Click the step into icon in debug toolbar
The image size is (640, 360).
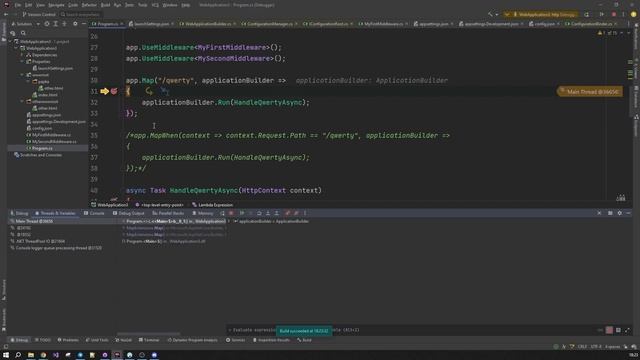click(268, 213)
